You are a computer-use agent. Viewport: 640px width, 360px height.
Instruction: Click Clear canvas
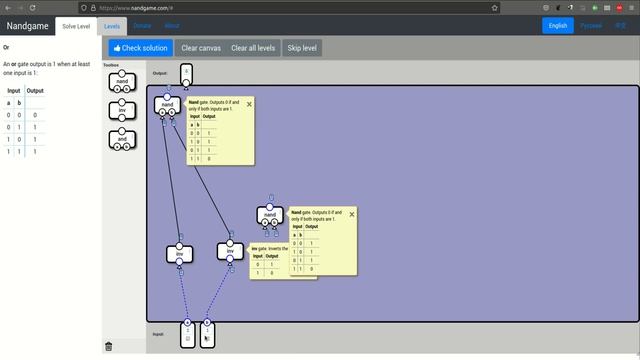(x=201, y=48)
